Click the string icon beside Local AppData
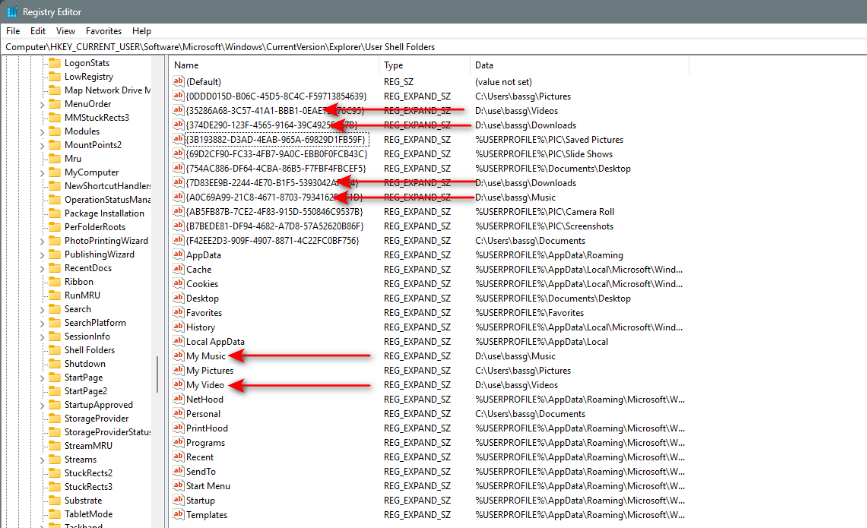 point(178,341)
